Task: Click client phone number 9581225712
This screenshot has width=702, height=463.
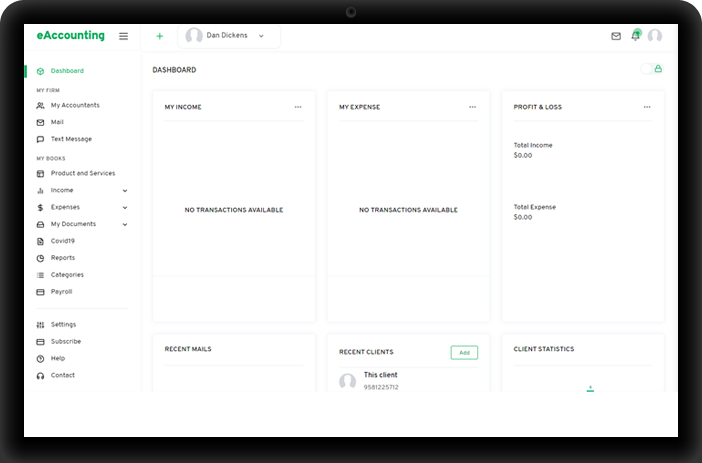Action: click(x=381, y=387)
